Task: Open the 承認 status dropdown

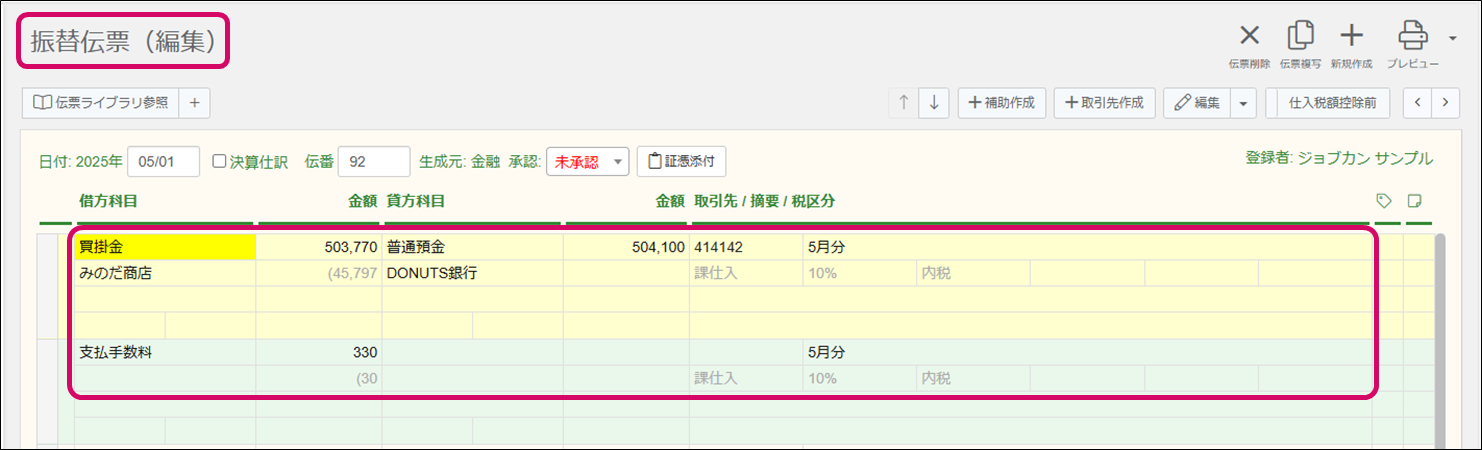Action: [587, 161]
